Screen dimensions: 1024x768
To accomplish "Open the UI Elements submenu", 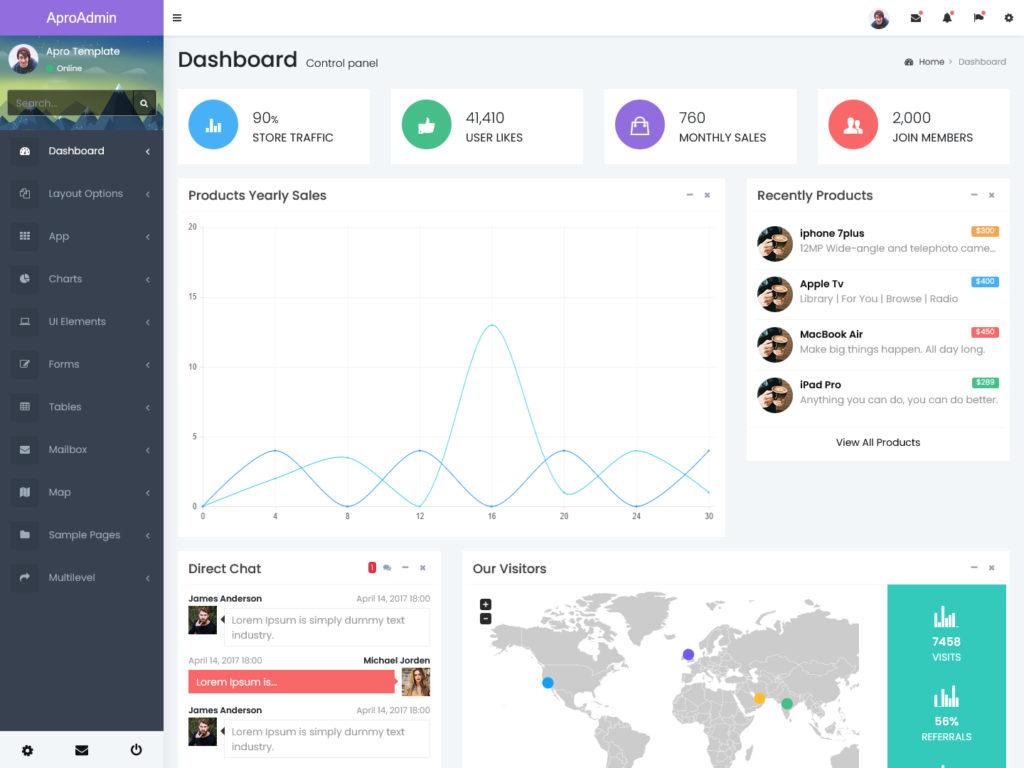I will click(78, 321).
